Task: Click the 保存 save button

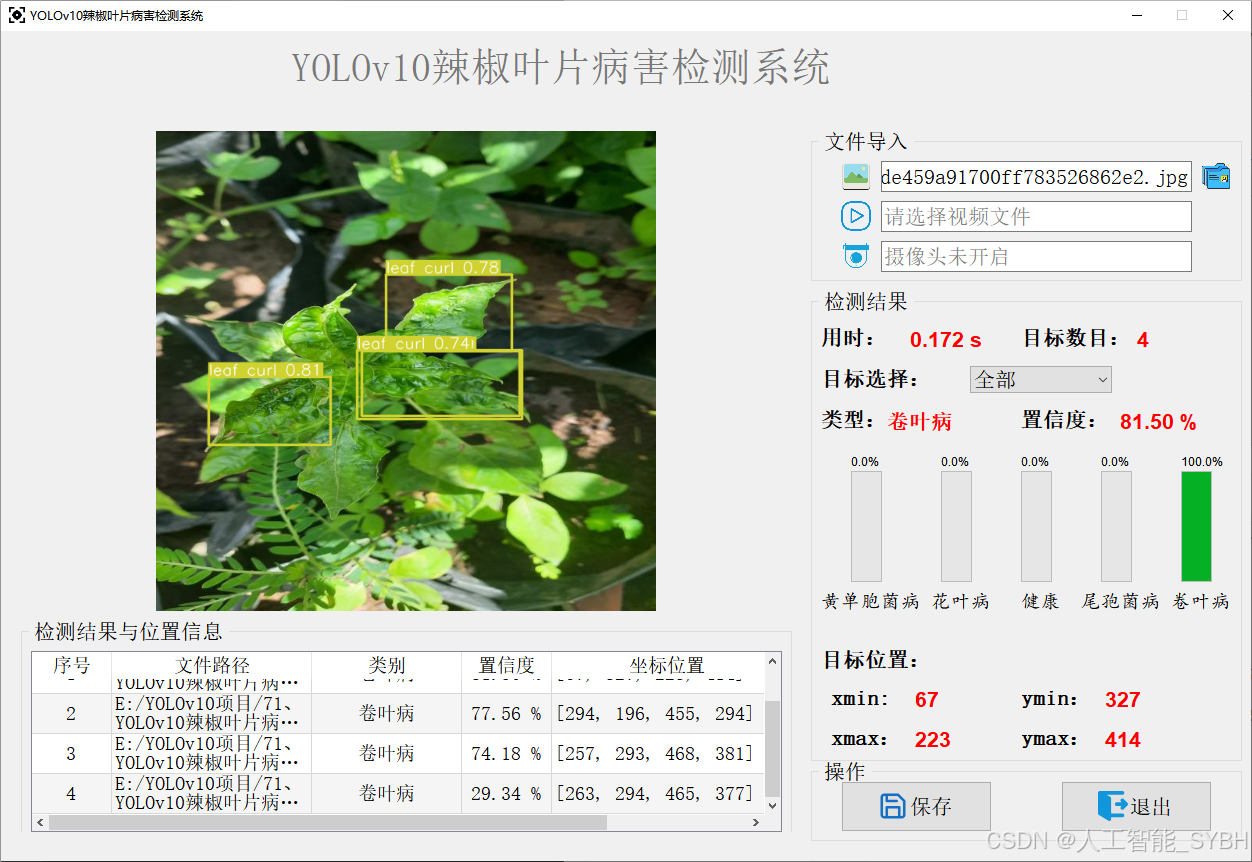Action: (x=916, y=806)
